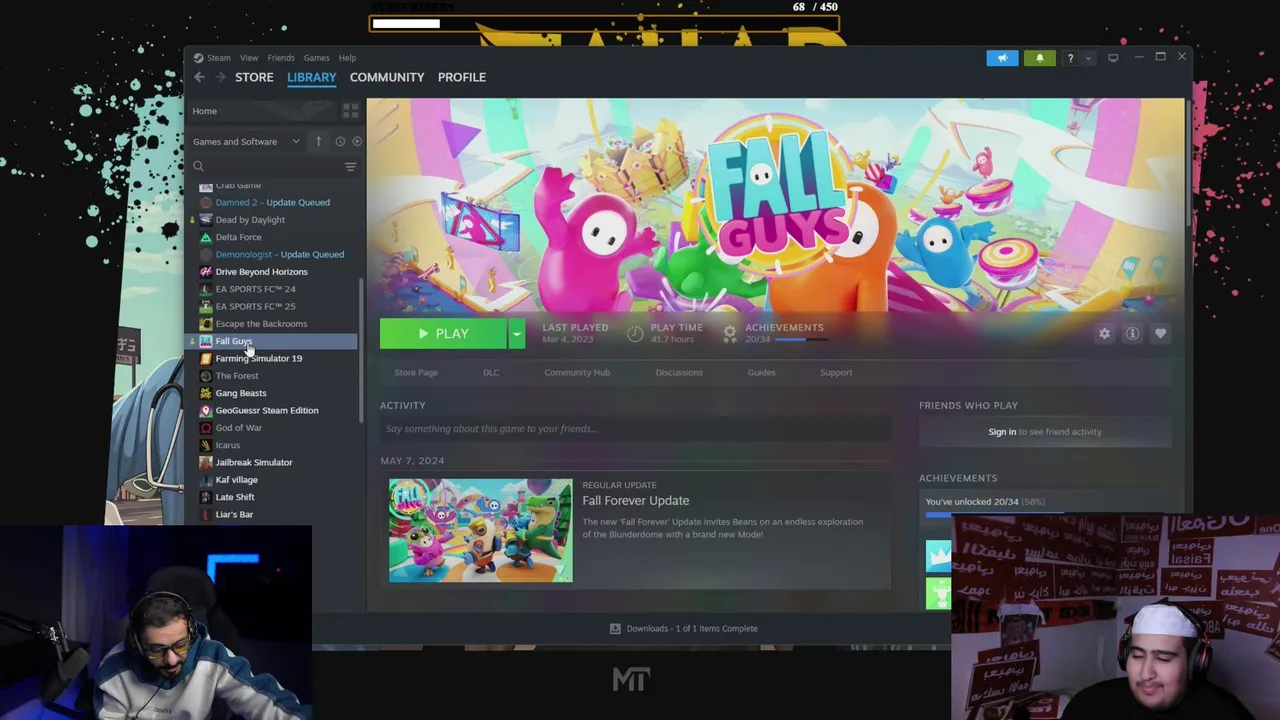
Task: Open Fall Guys game info icon
Action: [x=1132, y=334]
